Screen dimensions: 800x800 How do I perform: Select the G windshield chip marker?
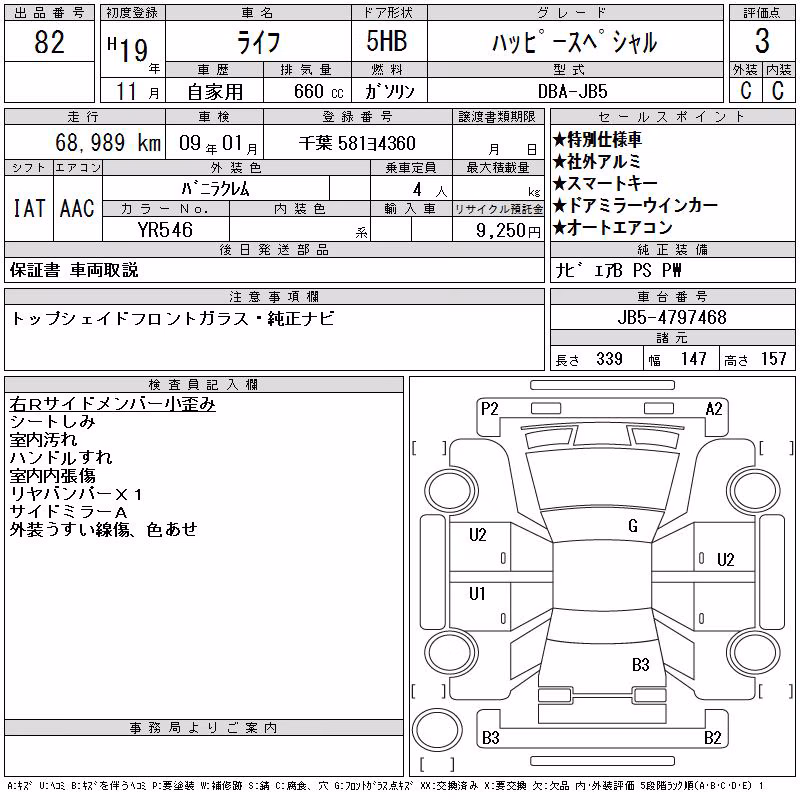tap(633, 526)
